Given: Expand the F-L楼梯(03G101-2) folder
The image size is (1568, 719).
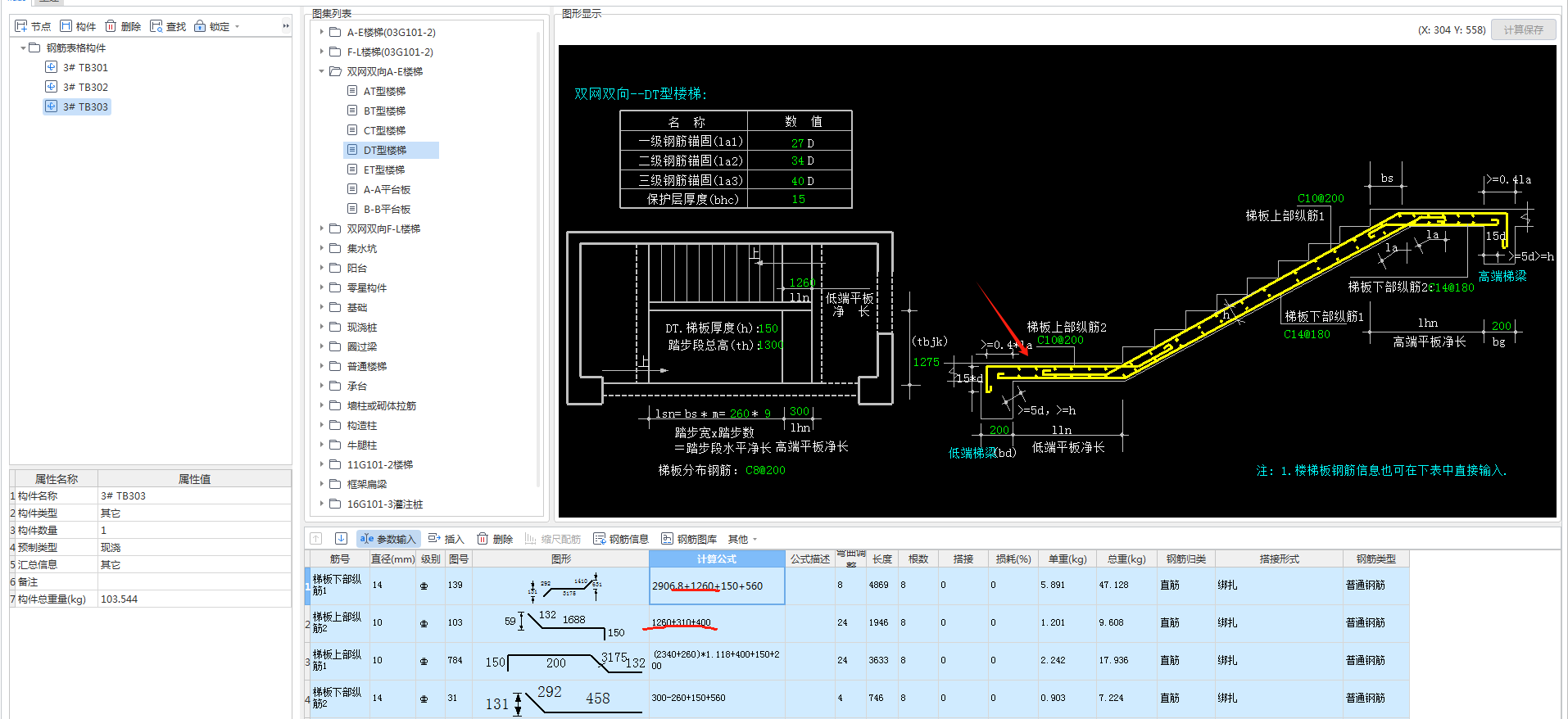Looking at the screenshot, I should tap(321, 52).
